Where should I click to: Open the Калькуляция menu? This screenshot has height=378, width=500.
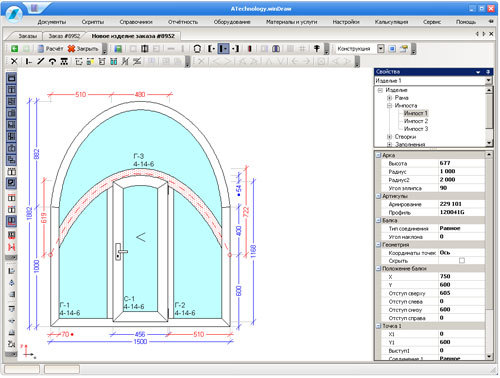click(391, 22)
